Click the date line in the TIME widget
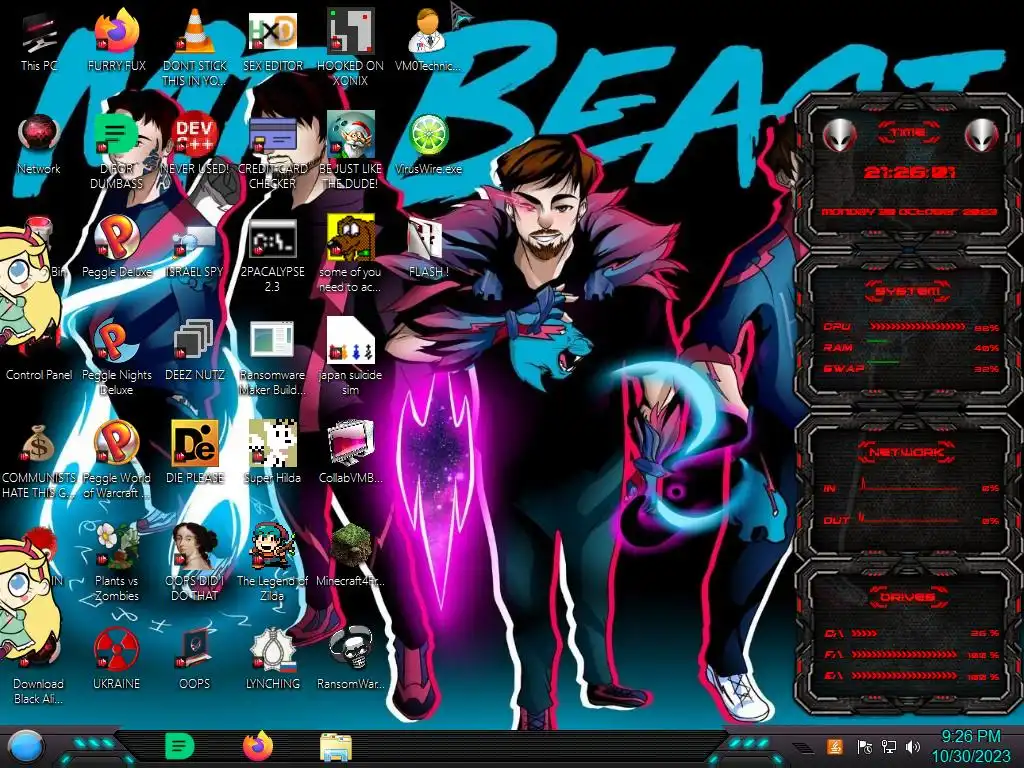The width and height of the screenshot is (1024, 768). [x=909, y=212]
